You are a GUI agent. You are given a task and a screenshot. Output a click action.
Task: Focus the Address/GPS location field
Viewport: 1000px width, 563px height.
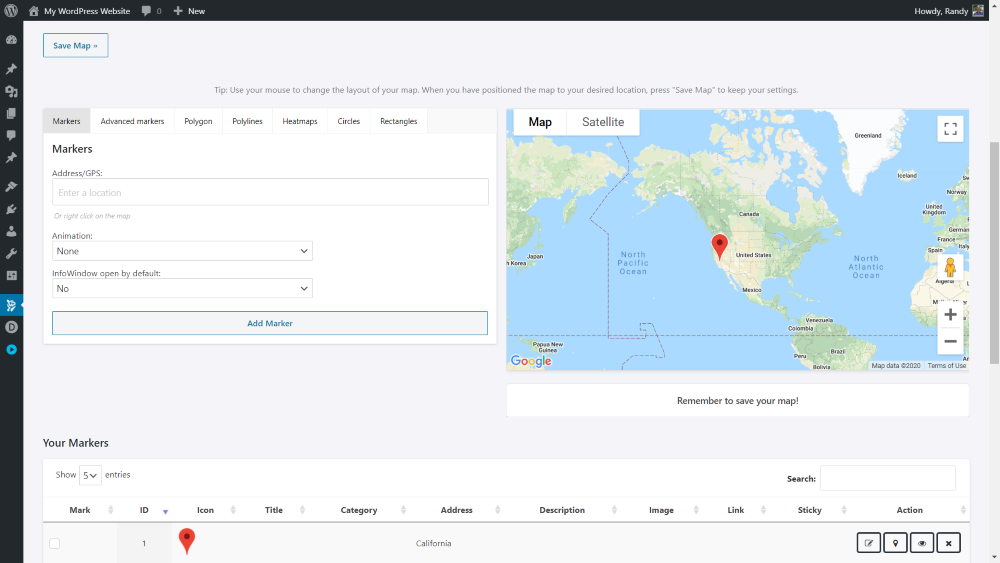pyautogui.click(x=270, y=192)
